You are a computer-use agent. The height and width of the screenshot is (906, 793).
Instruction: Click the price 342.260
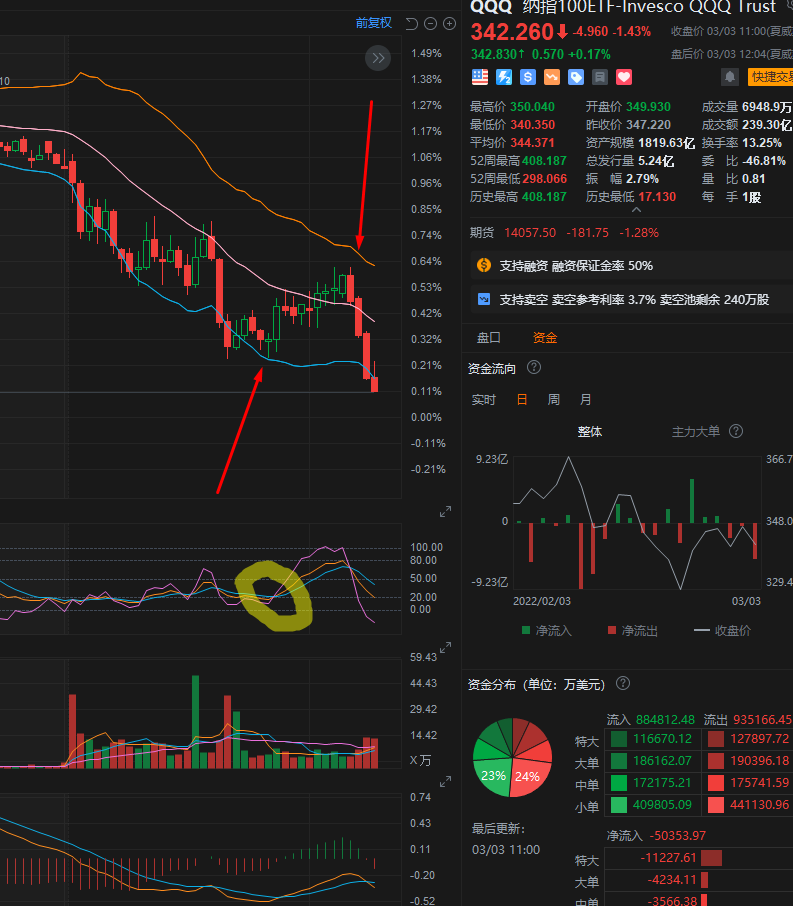512,32
